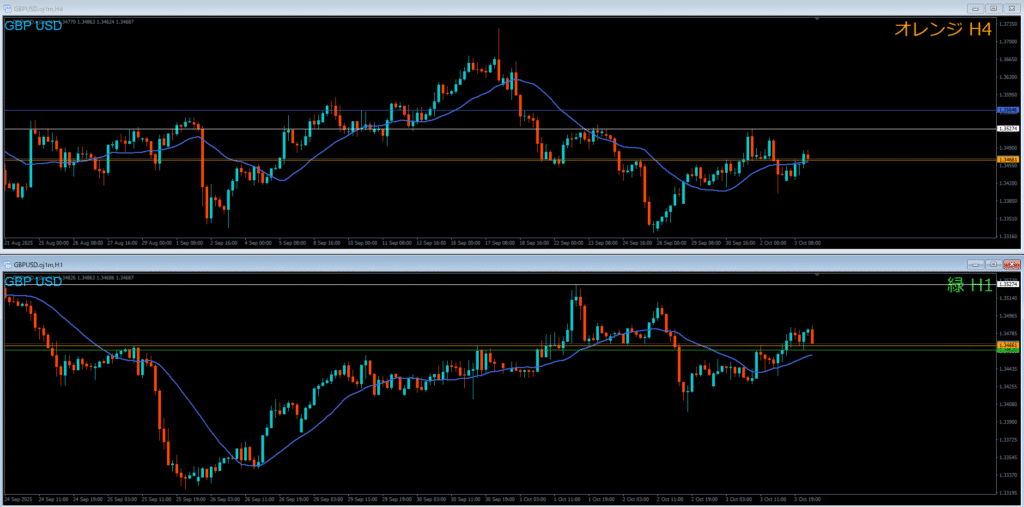Screen dimensions: 1024x507
Task: Select the GBPUSD H4 window title bar
Action: click(400, 8)
